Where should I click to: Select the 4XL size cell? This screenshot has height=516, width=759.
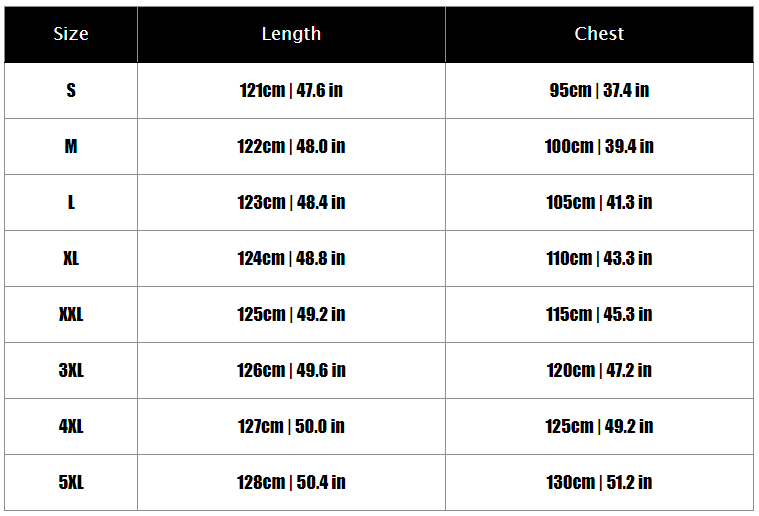71,426
